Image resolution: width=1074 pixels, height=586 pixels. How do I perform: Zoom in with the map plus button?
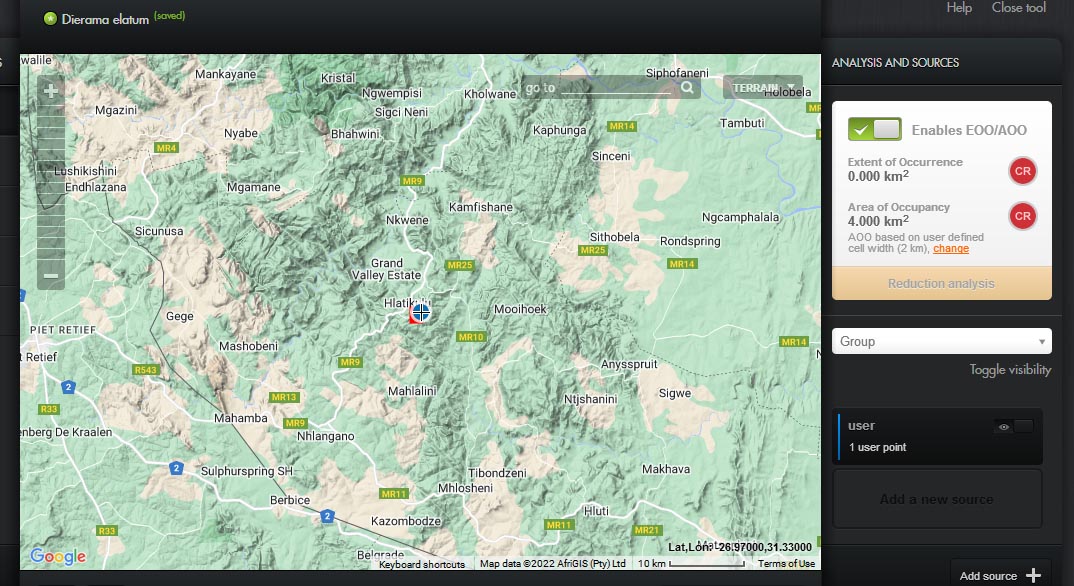(51, 90)
